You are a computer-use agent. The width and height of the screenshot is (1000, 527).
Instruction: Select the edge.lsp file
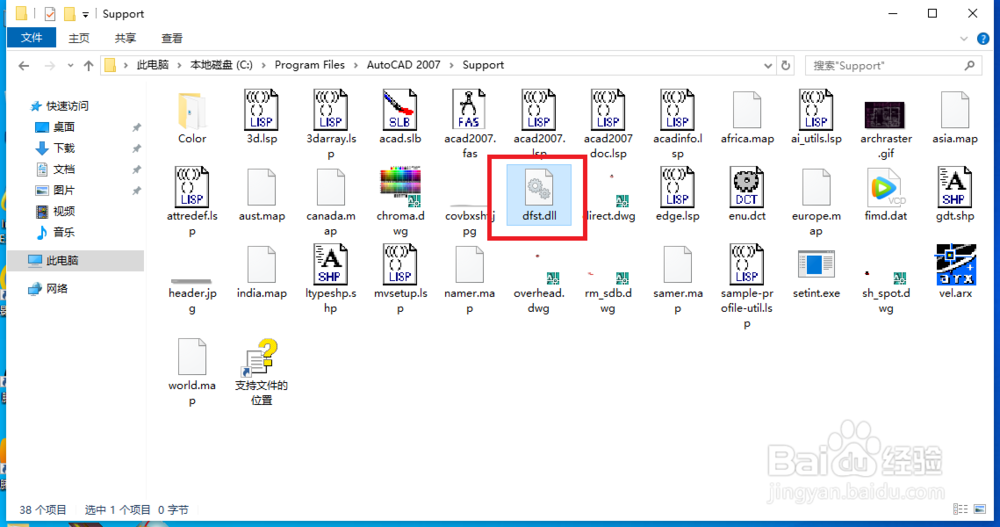point(677,195)
